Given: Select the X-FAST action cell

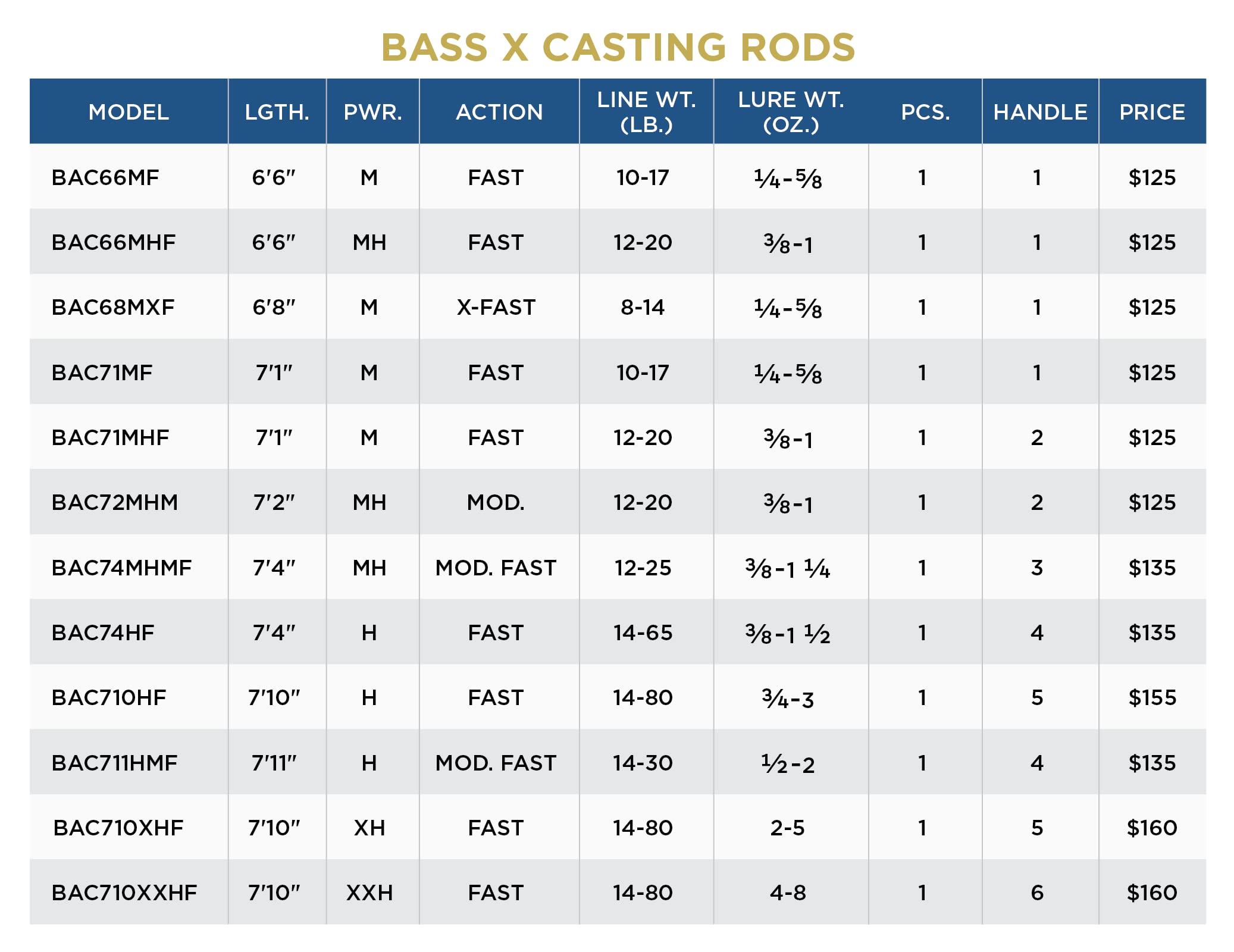Looking at the screenshot, I should 496,307.
